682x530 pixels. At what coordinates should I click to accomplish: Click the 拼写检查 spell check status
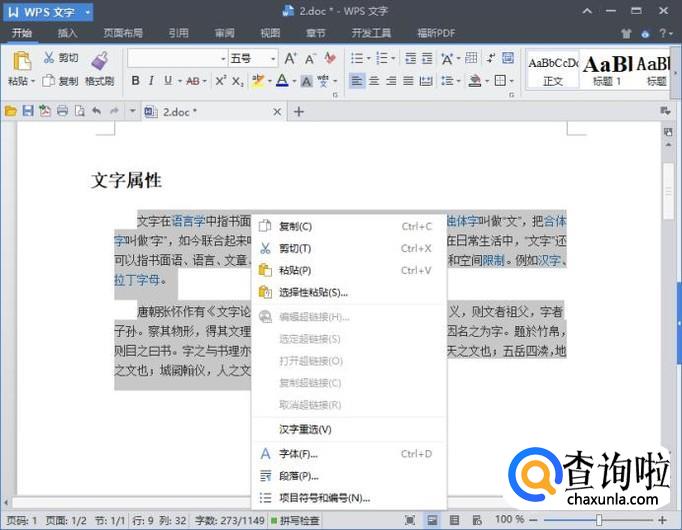(294, 520)
